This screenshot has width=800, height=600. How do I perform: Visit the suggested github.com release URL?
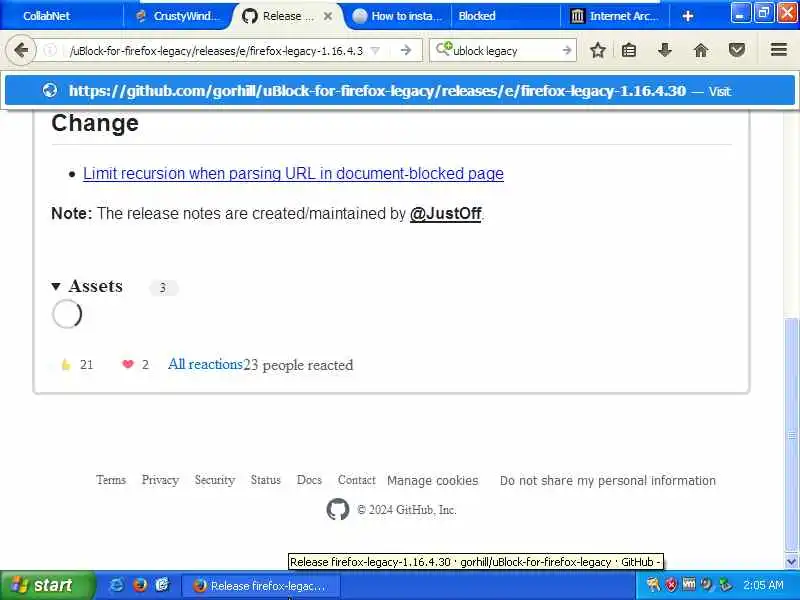coord(400,91)
